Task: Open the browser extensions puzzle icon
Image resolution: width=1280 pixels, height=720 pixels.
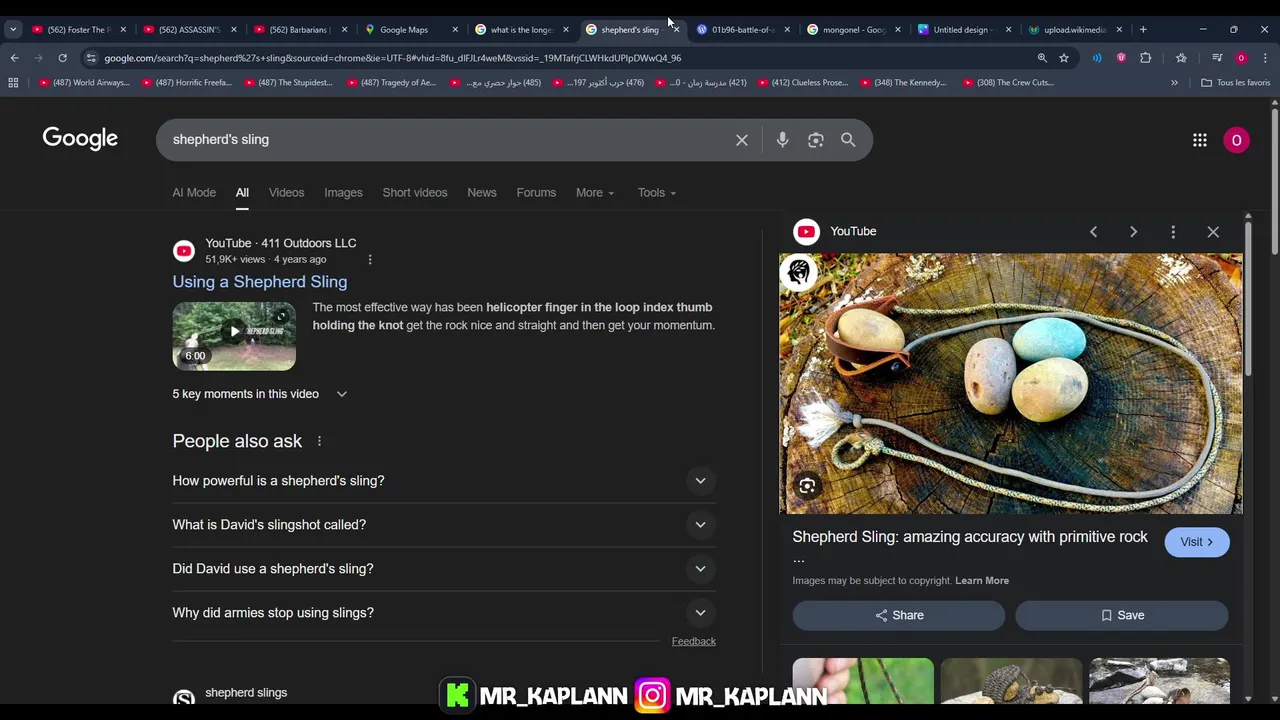Action: (x=1145, y=58)
